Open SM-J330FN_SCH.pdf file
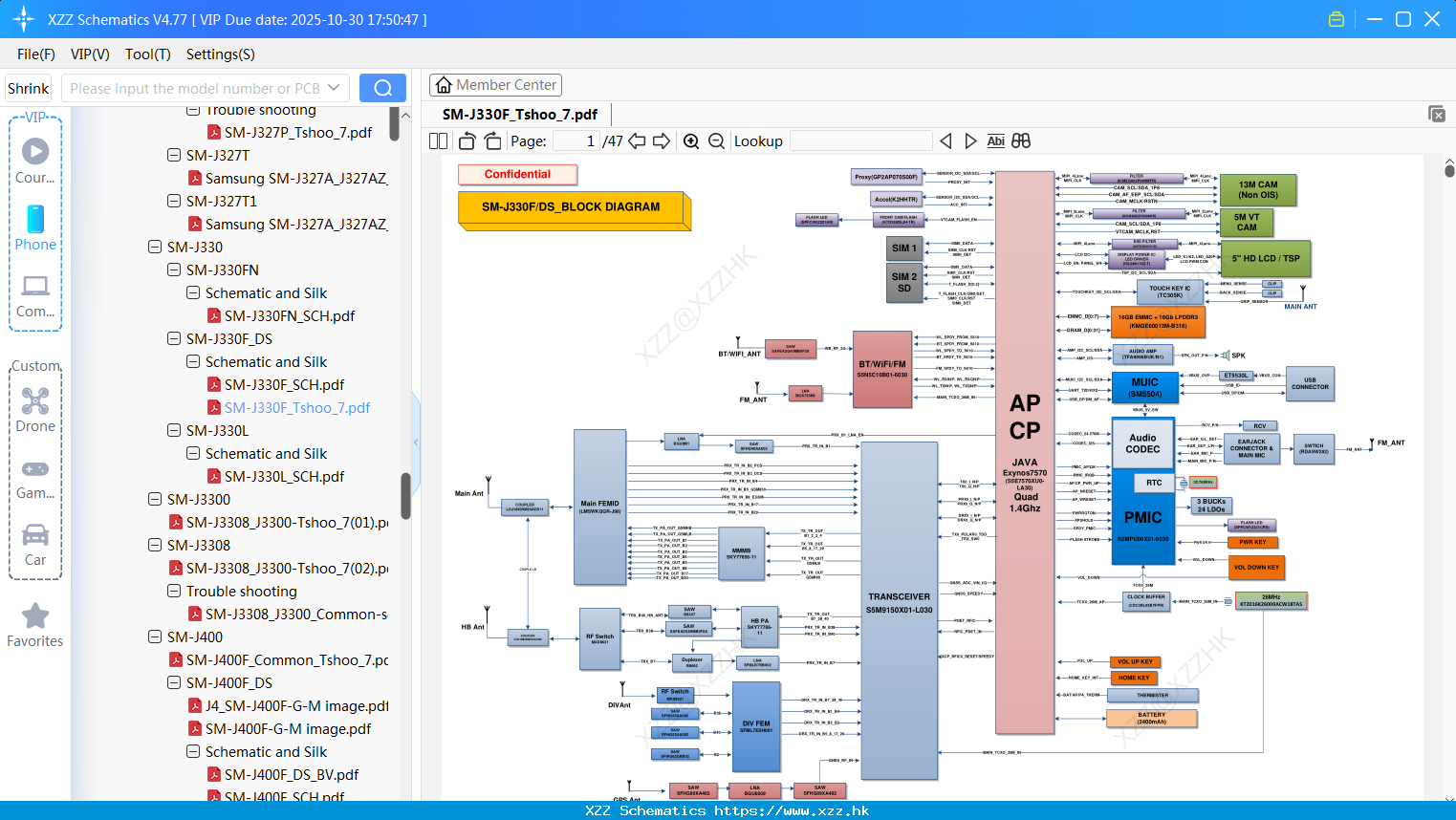1456x820 pixels. pos(290,315)
